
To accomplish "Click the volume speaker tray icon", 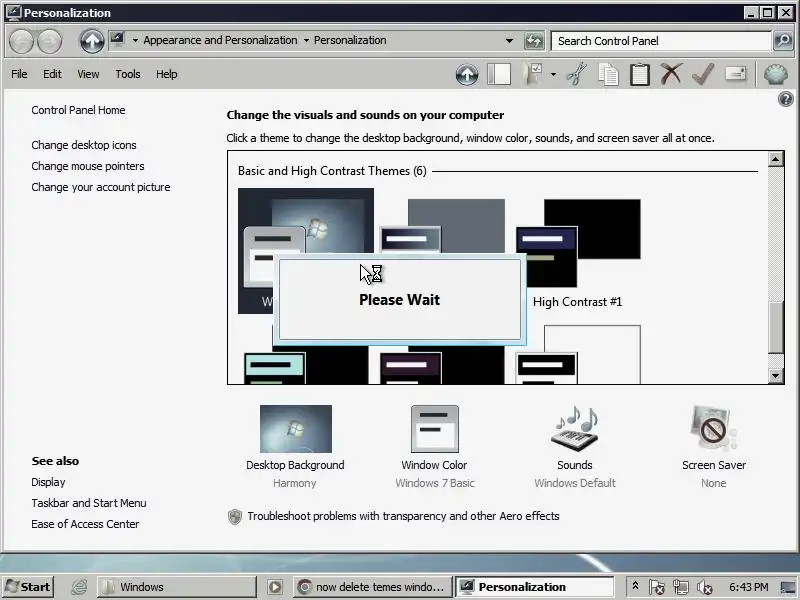I will point(704,588).
